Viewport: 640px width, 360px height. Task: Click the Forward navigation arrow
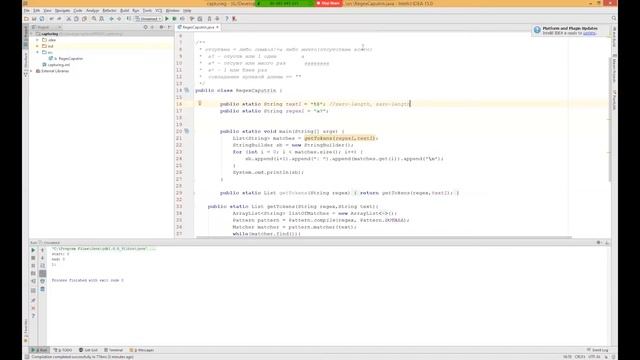pyautogui.click(x=119, y=19)
